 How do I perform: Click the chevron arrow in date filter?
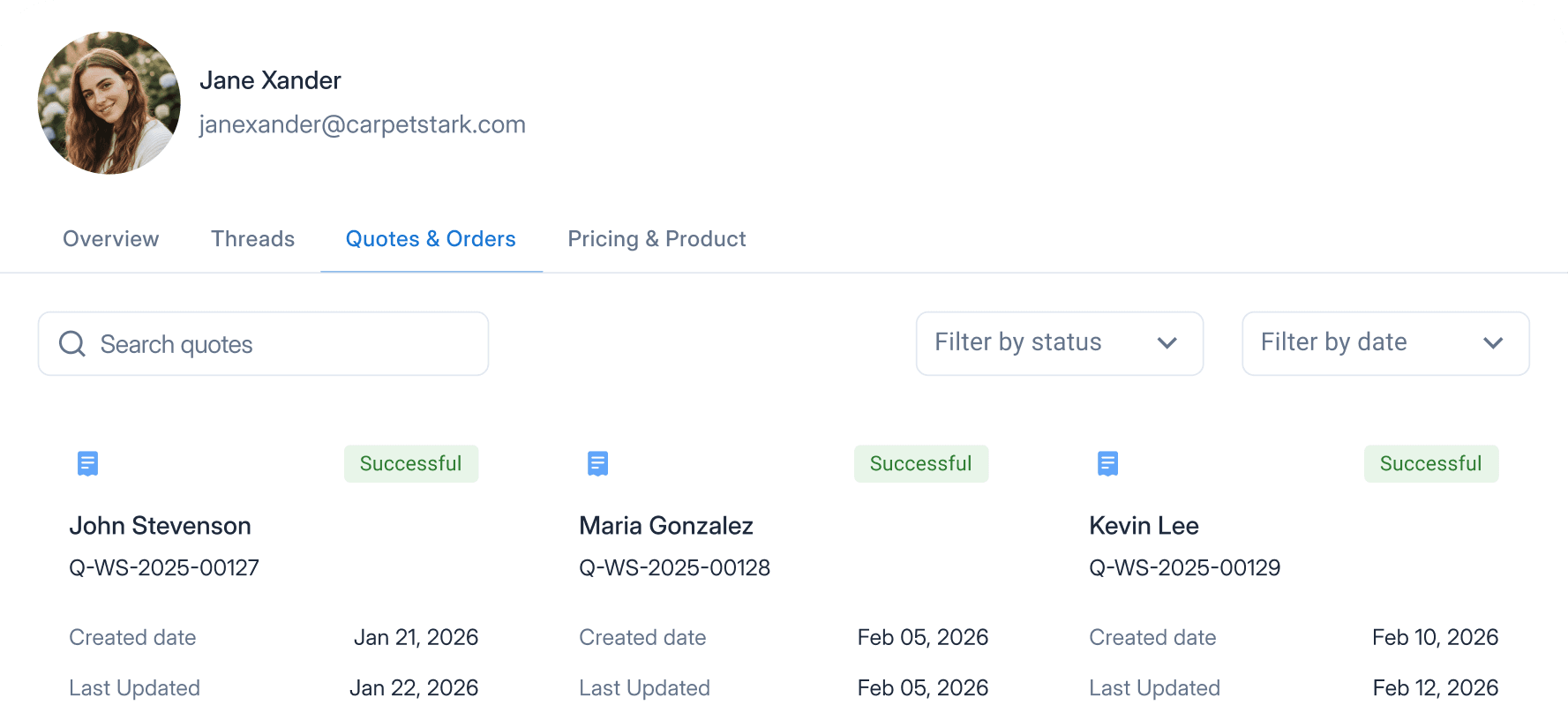[1492, 343]
